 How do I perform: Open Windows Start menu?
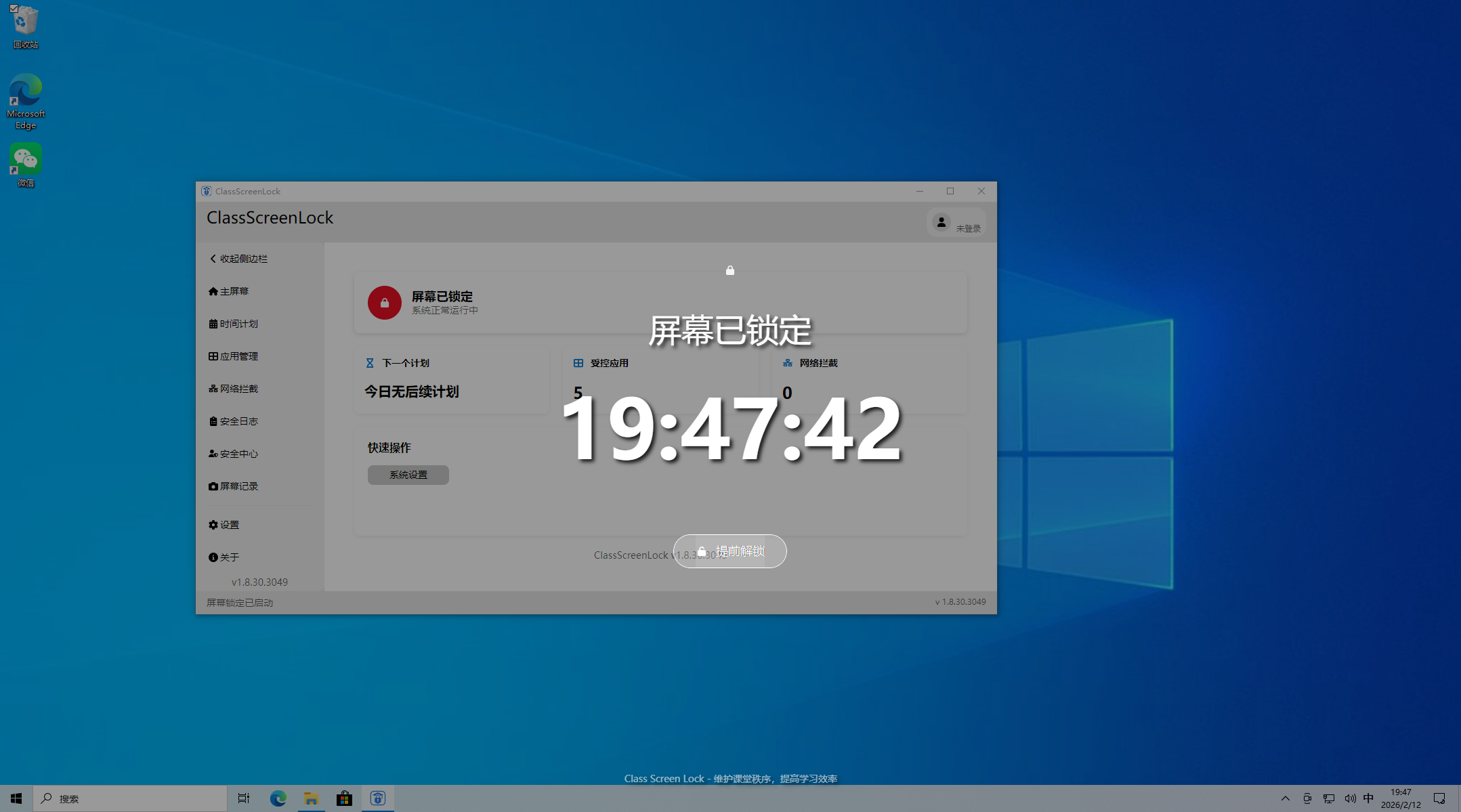[x=15, y=798]
